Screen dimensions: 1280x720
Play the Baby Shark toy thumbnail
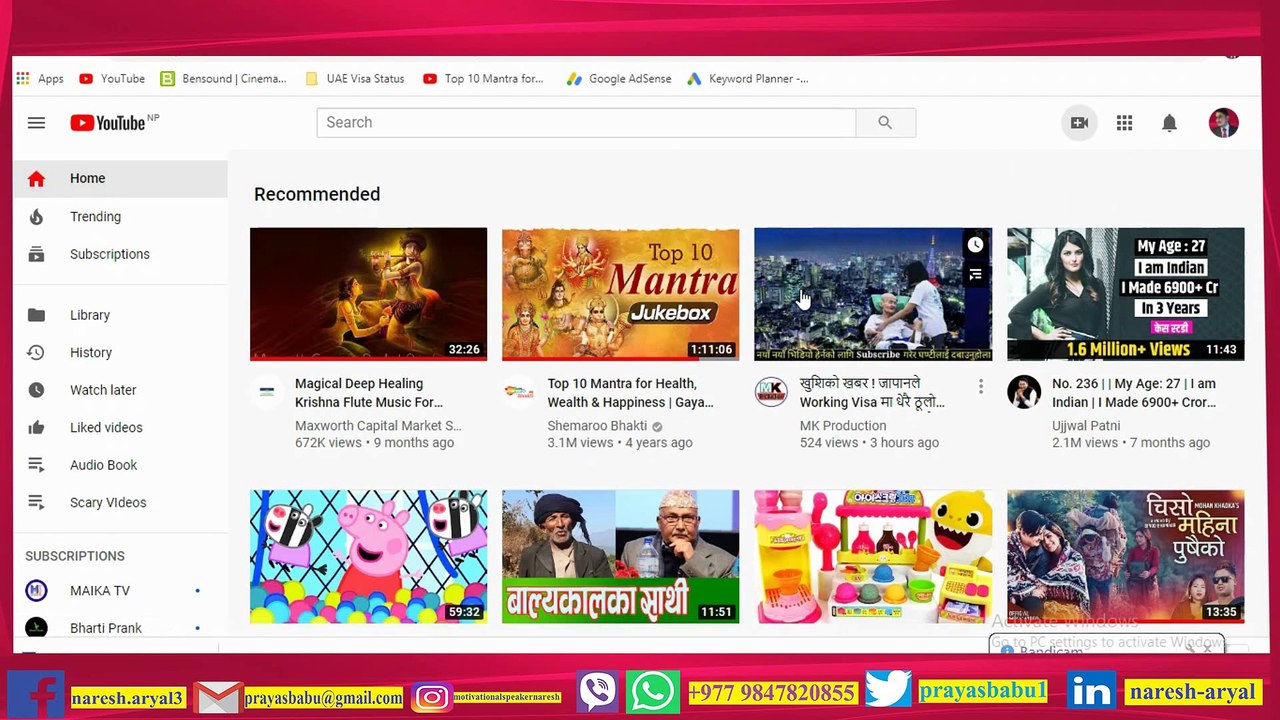[x=872, y=556]
